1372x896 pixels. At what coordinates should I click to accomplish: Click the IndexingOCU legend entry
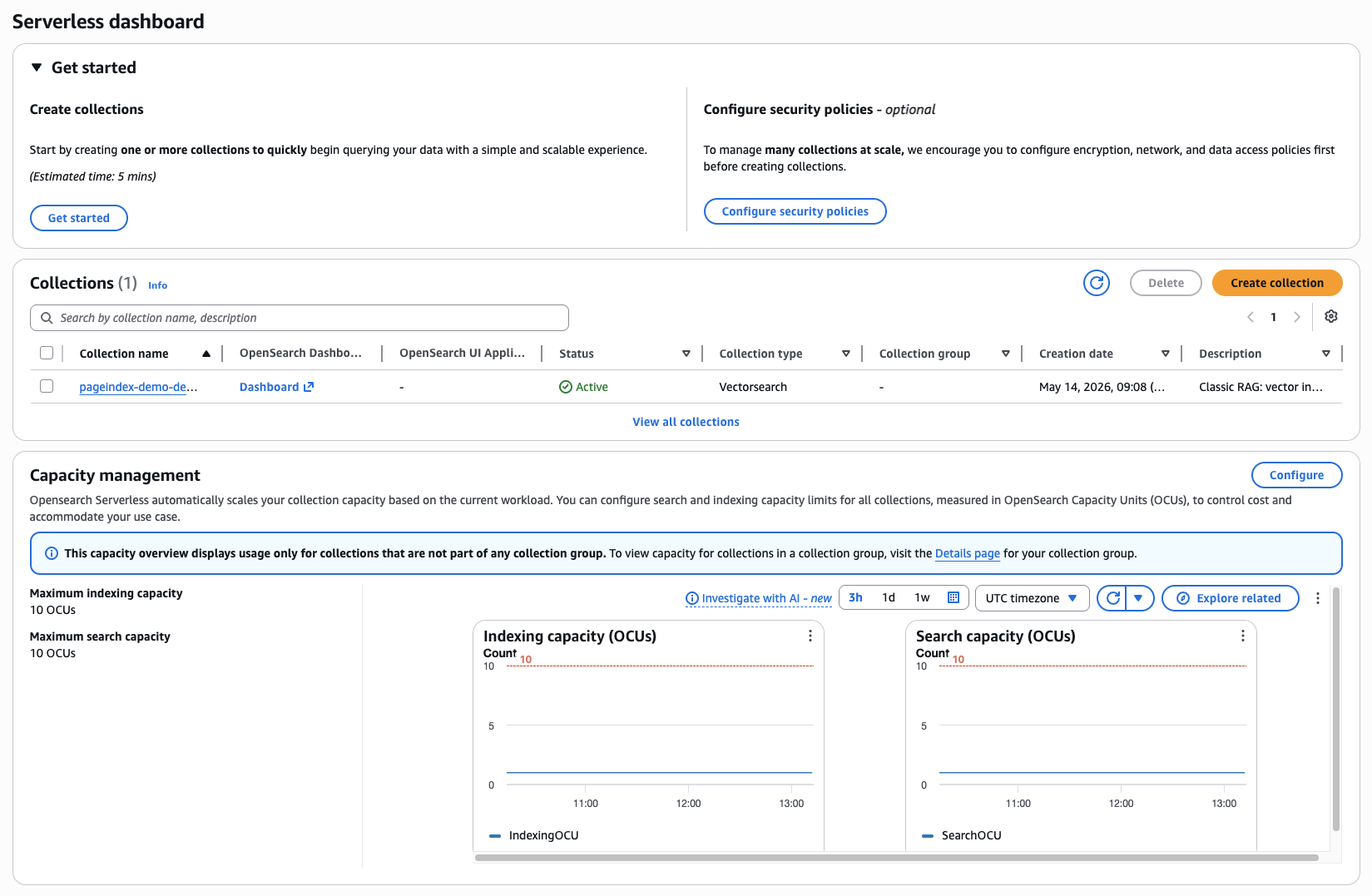point(534,835)
